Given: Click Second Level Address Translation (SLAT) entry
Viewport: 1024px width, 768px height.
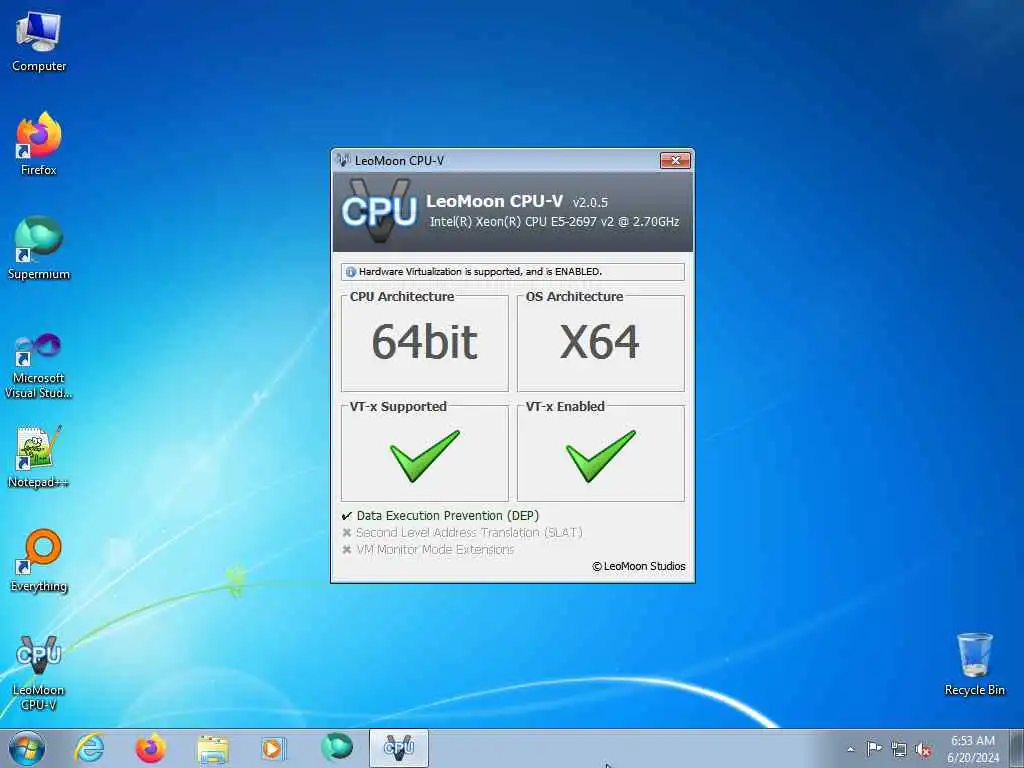Looking at the screenshot, I should (x=462, y=533).
